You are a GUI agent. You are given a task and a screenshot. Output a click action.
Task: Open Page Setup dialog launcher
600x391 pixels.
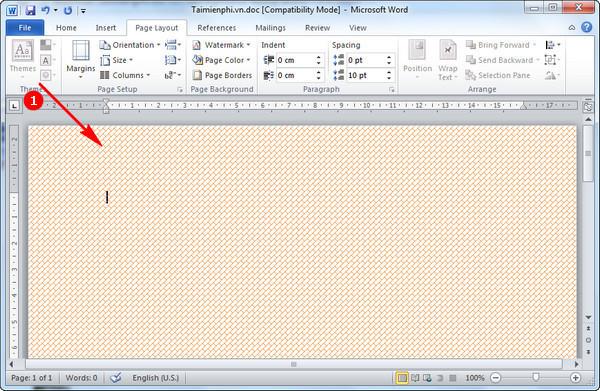pos(180,90)
